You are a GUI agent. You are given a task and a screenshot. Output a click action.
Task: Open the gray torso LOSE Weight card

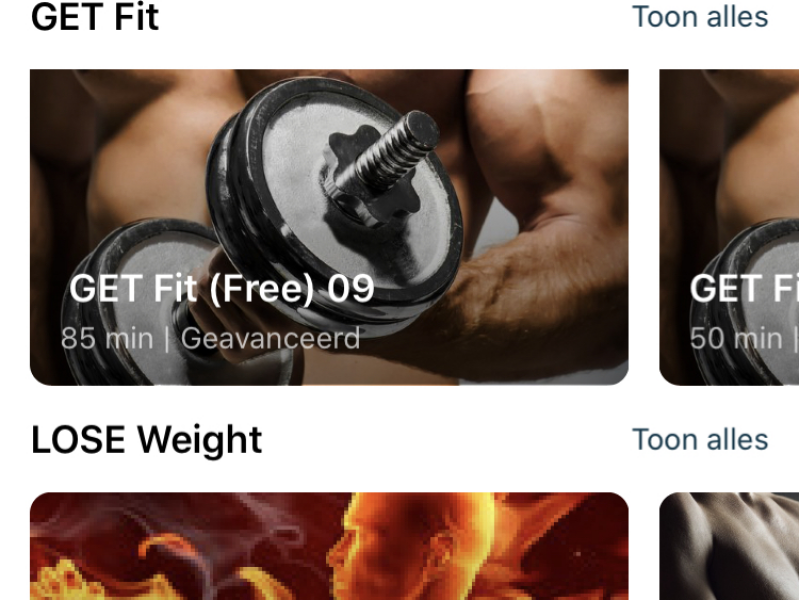[729, 546]
